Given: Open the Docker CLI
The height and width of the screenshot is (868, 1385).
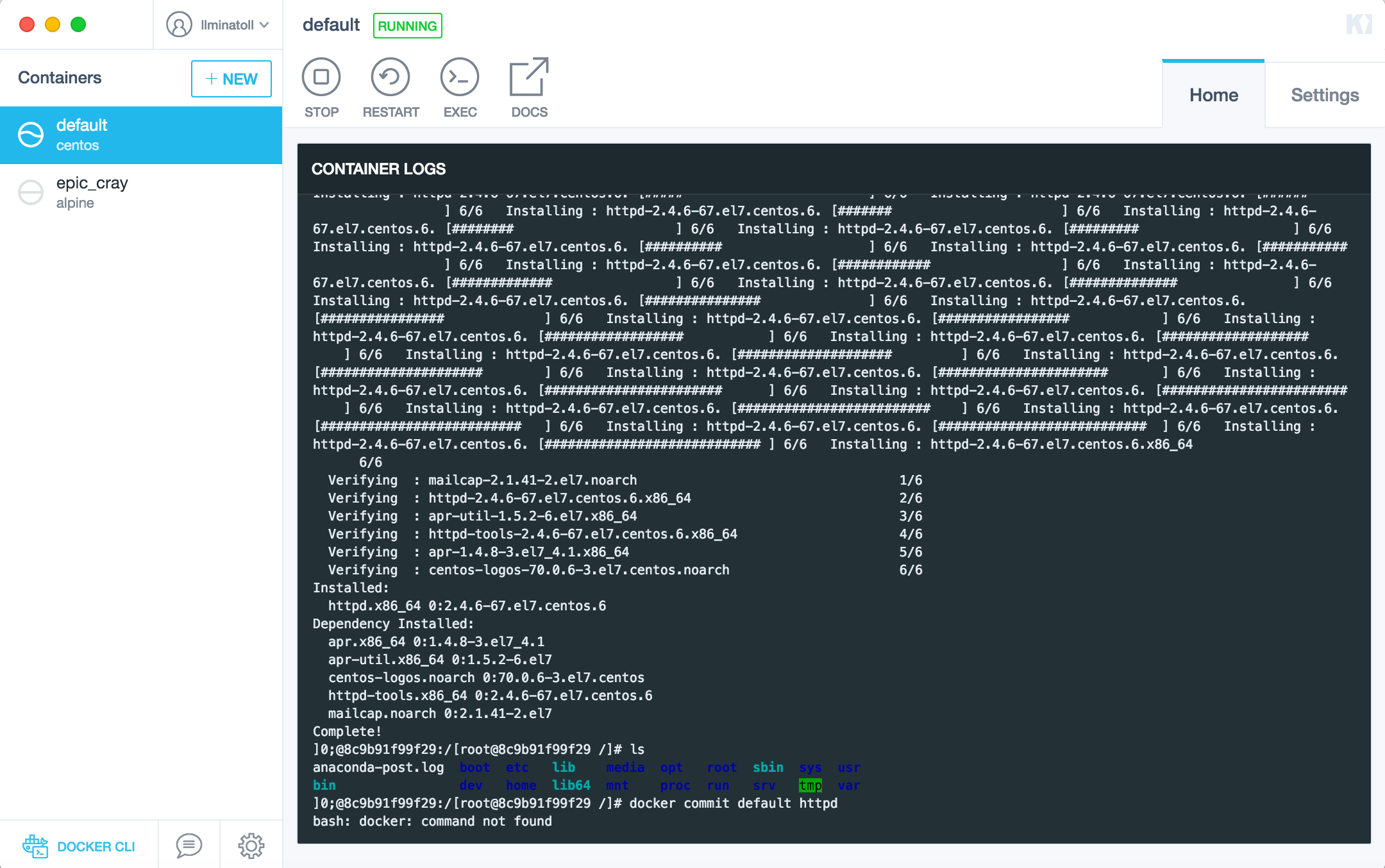Looking at the screenshot, I should [x=80, y=846].
